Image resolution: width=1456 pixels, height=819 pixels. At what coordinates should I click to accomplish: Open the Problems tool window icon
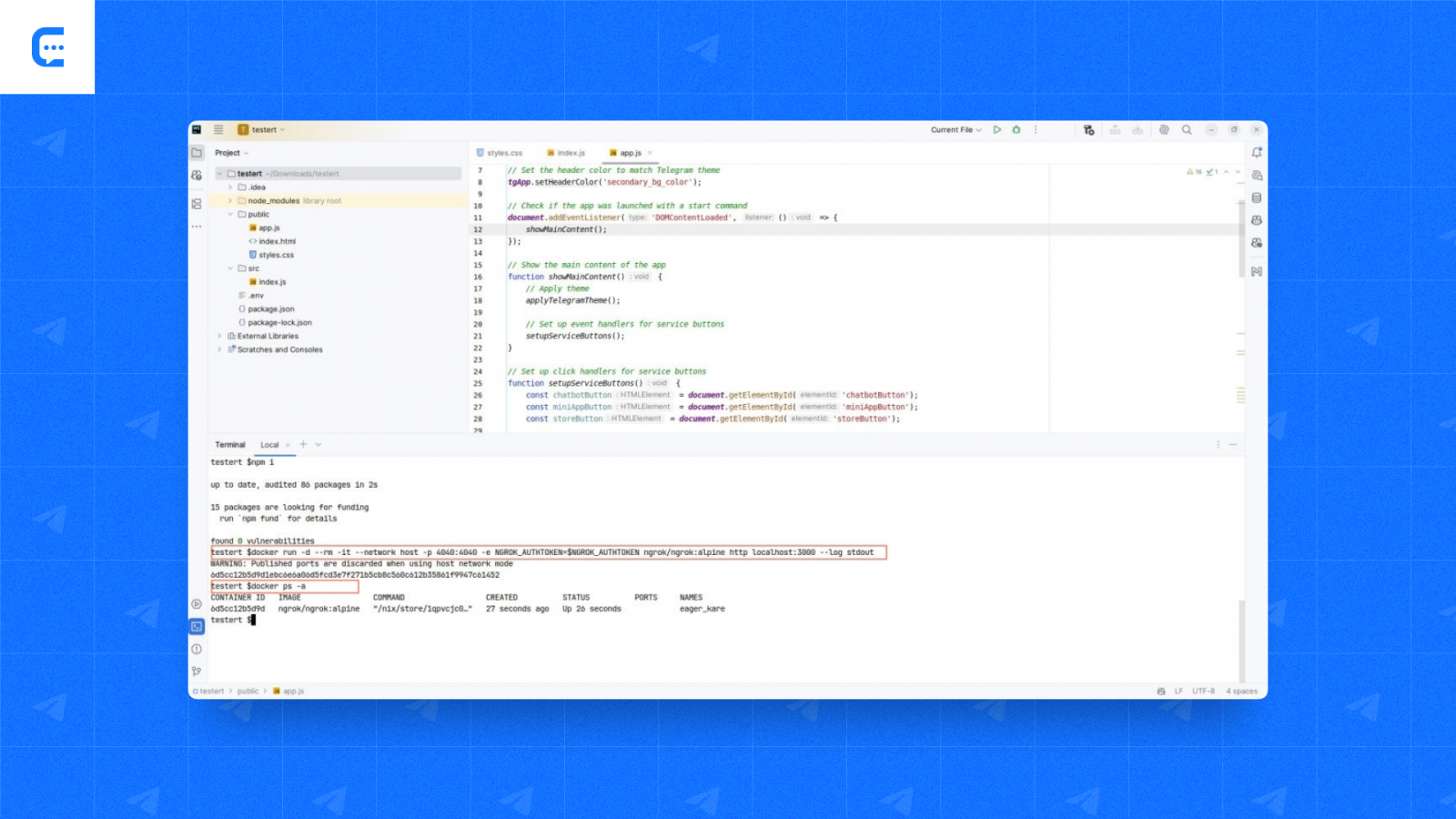point(197,649)
